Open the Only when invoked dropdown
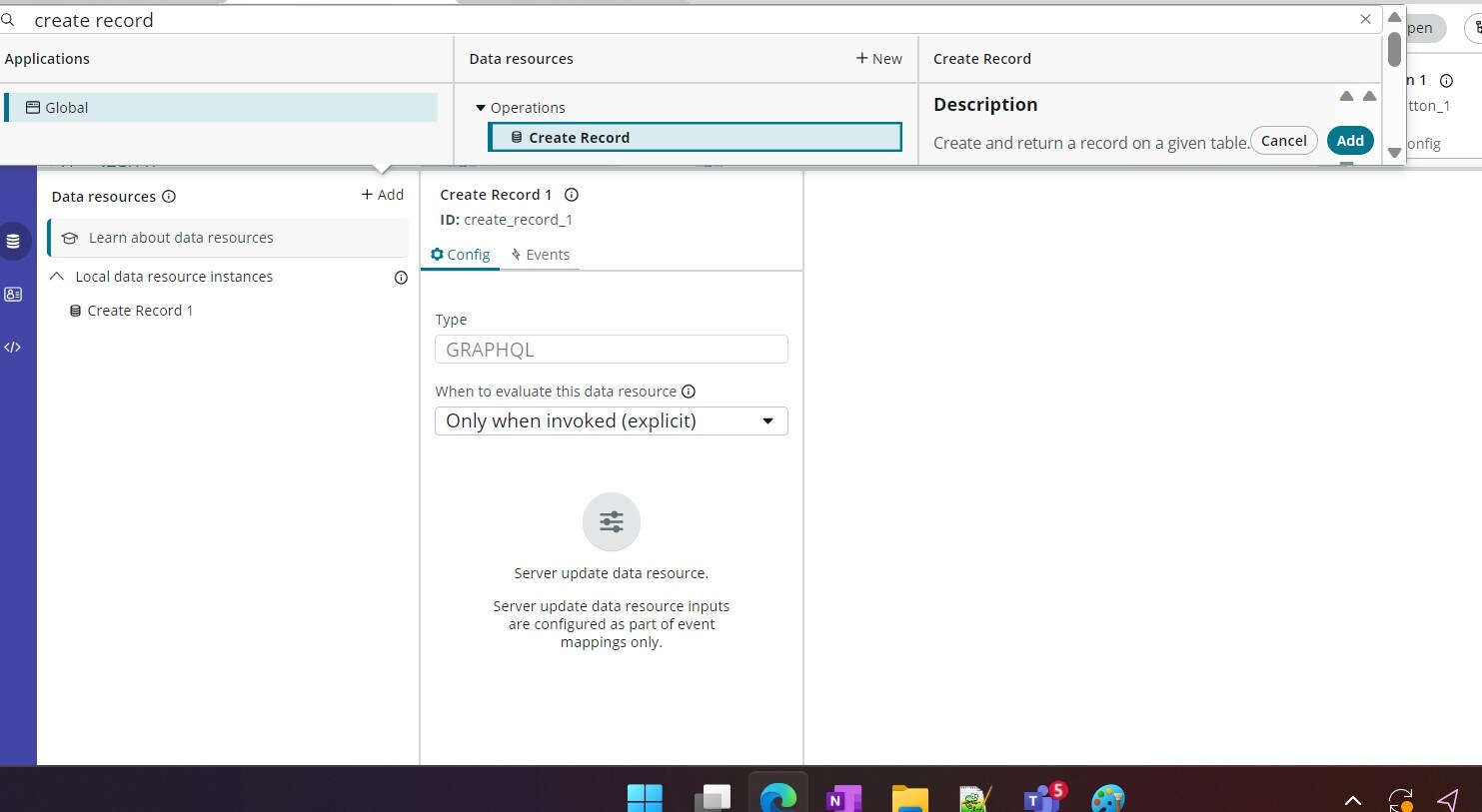 (x=612, y=420)
